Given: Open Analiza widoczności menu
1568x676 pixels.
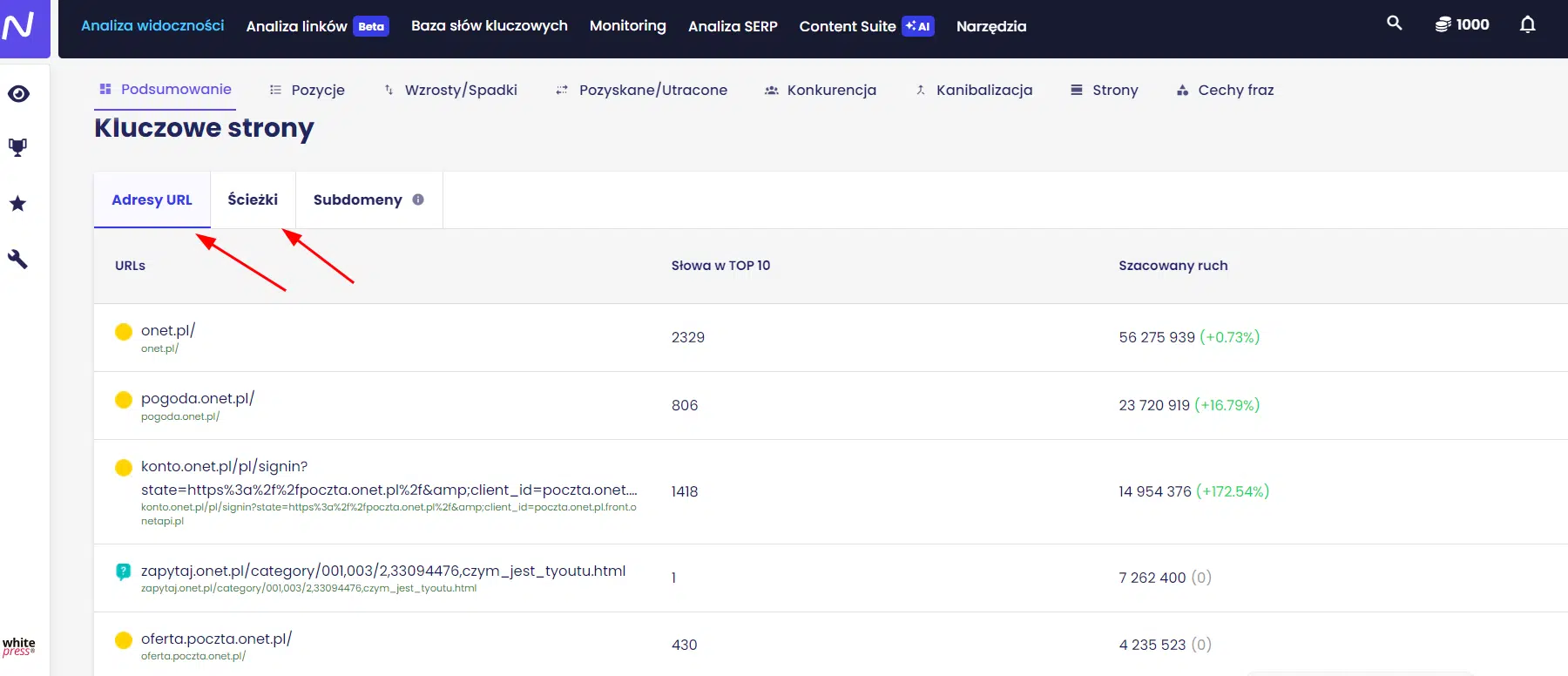Looking at the screenshot, I should click(x=152, y=26).
